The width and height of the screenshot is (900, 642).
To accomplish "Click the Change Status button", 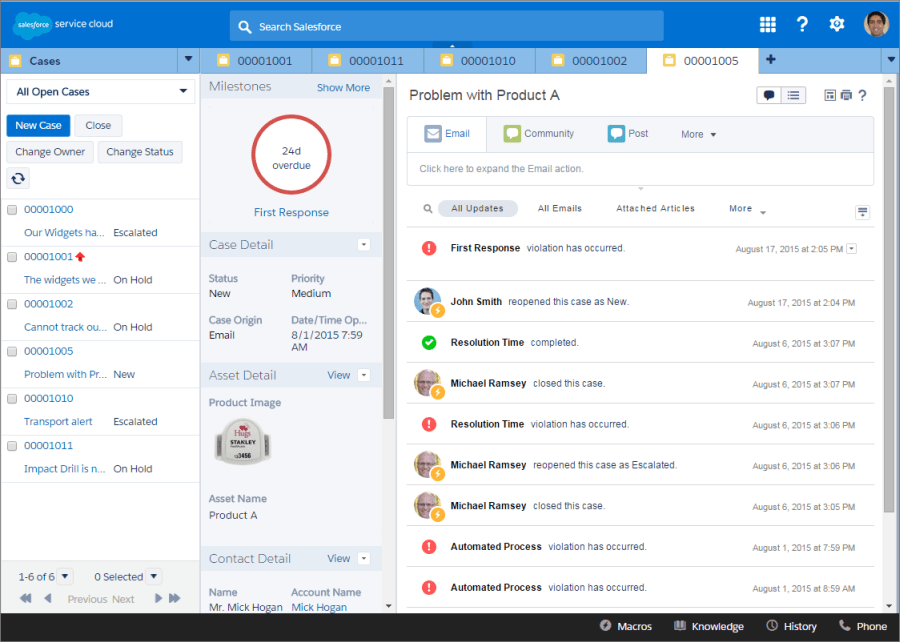I will 140,152.
